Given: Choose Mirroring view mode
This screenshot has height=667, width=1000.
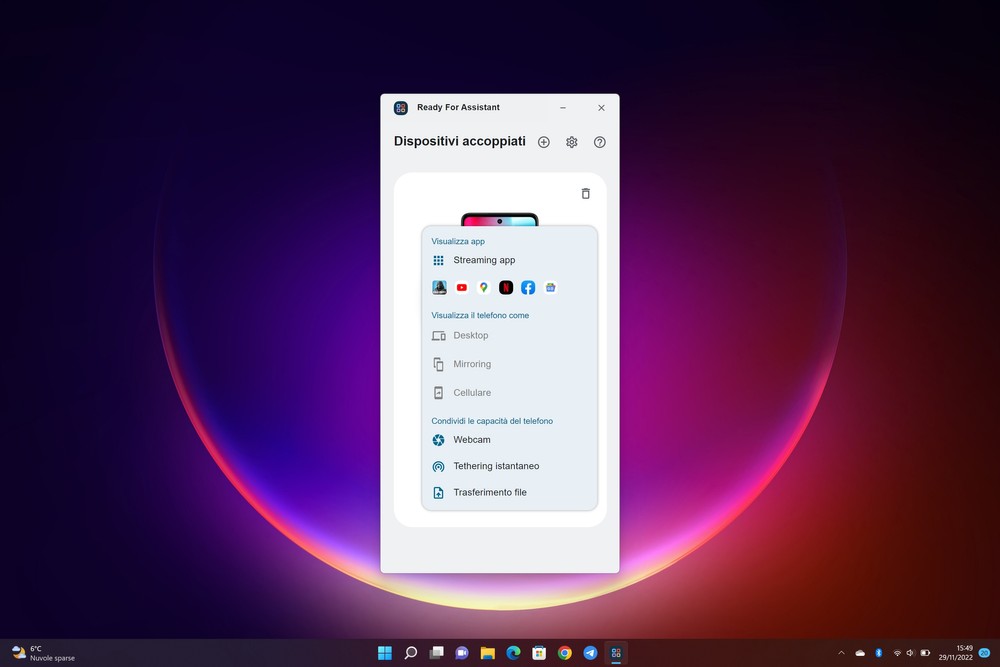Looking at the screenshot, I should pyautogui.click(x=471, y=364).
